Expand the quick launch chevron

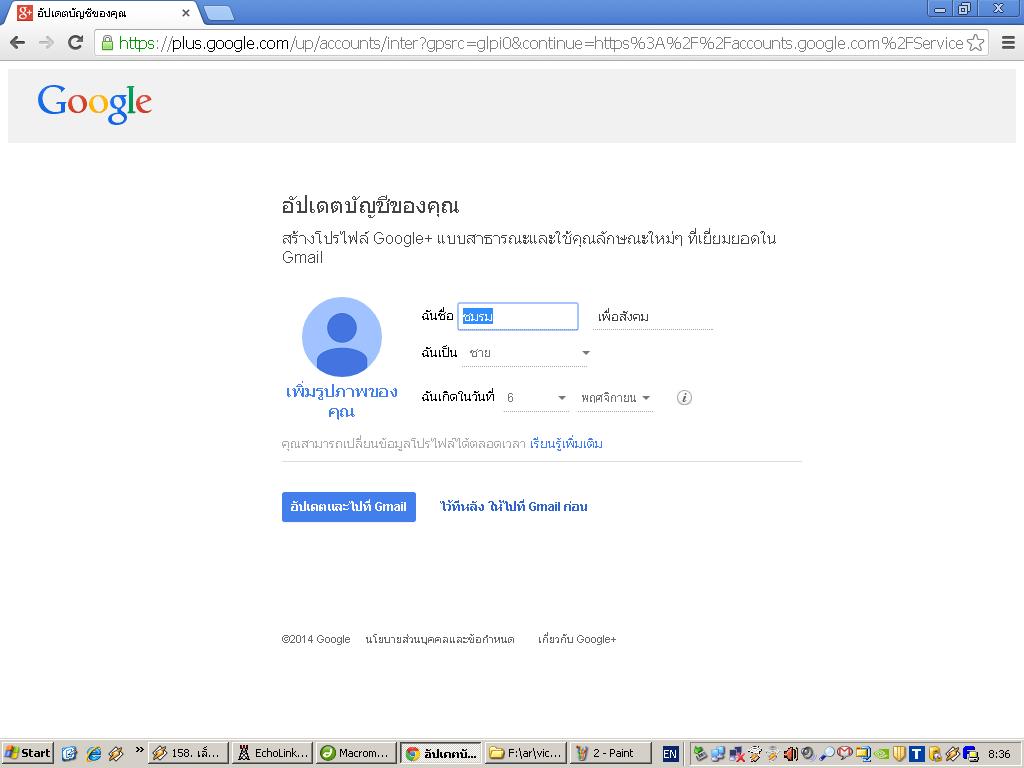click(x=139, y=750)
